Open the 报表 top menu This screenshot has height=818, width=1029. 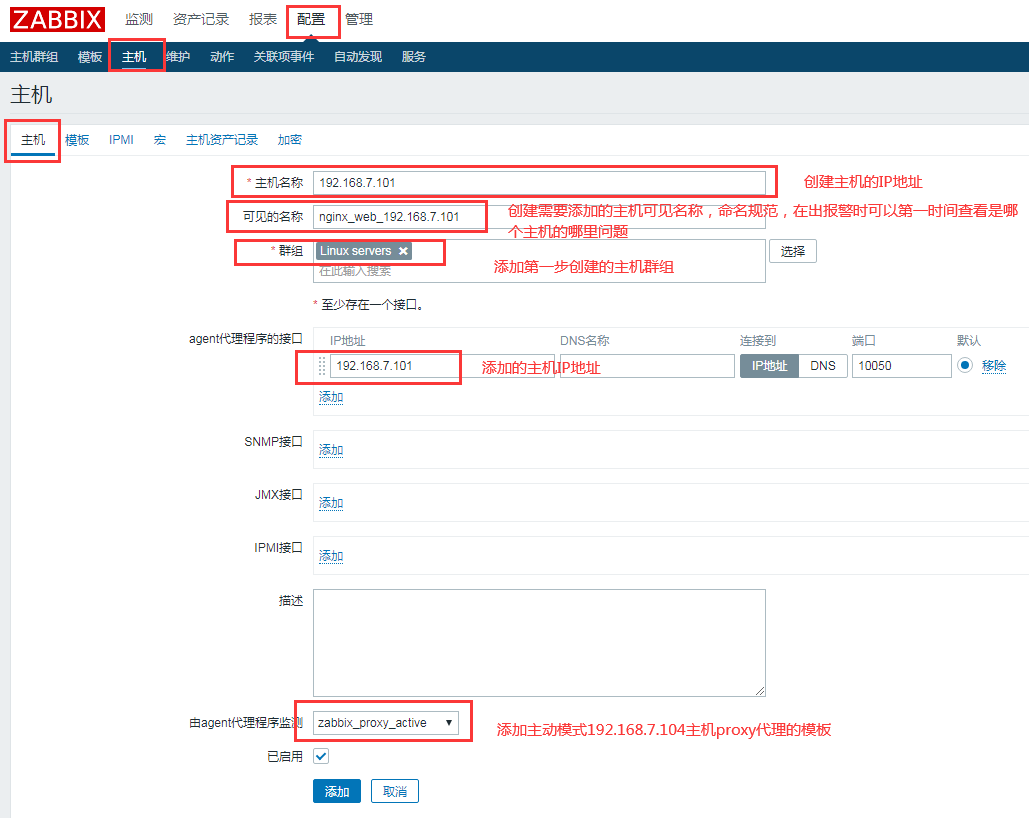[x=263, y=20]
